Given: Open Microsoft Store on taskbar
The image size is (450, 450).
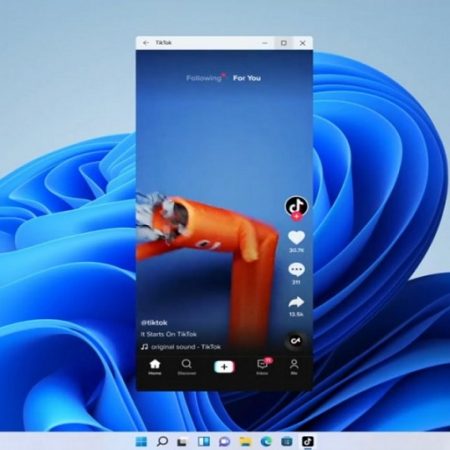Looking at the screenshot, I should pyautogui.click(x=287, y=442).
